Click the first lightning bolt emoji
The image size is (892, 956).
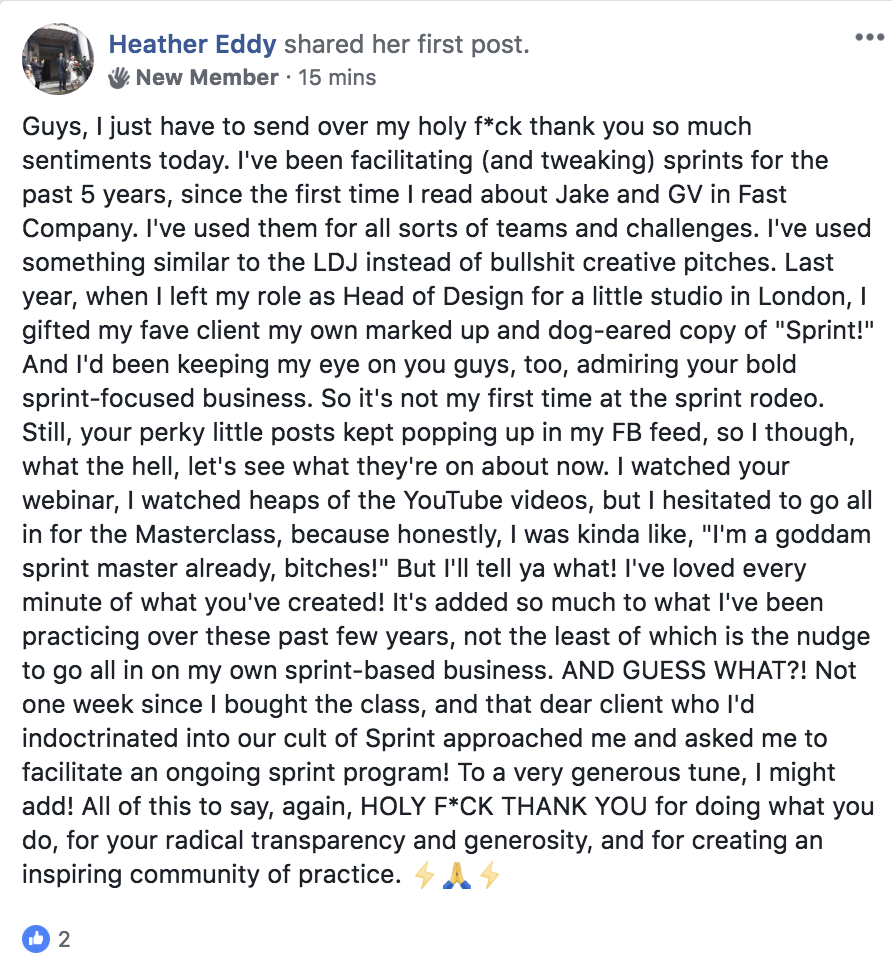[x=424, y=876]
